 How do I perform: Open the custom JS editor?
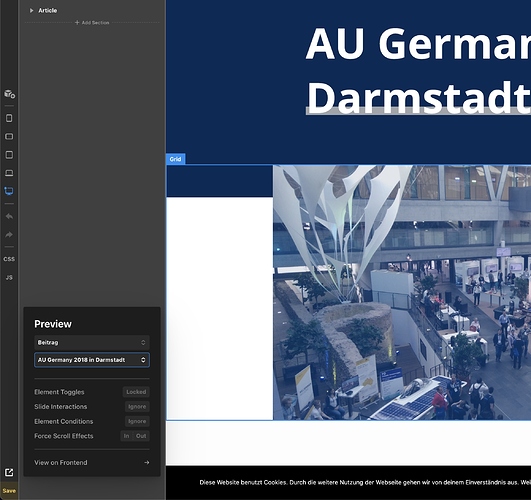[9, 277]
